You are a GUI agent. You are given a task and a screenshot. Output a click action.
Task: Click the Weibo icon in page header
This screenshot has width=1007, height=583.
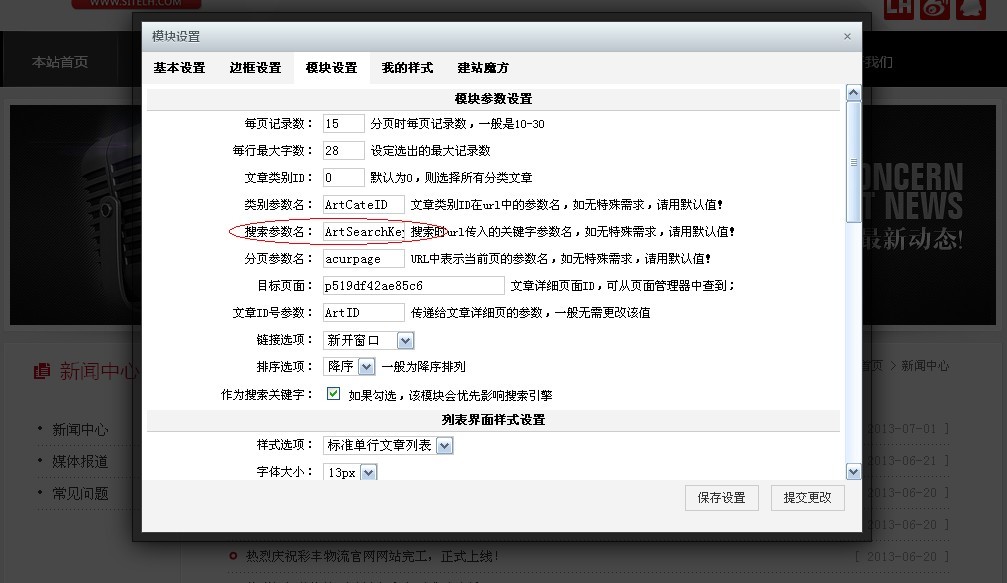935,8
